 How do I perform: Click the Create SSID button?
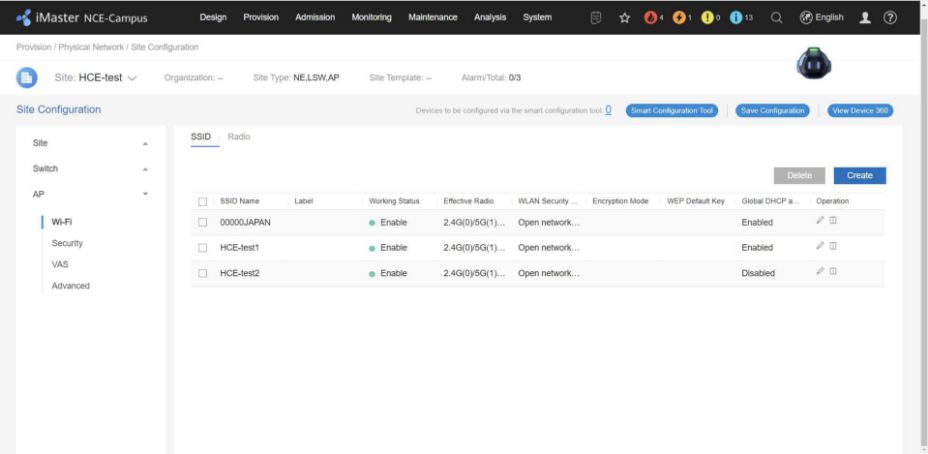860,175
